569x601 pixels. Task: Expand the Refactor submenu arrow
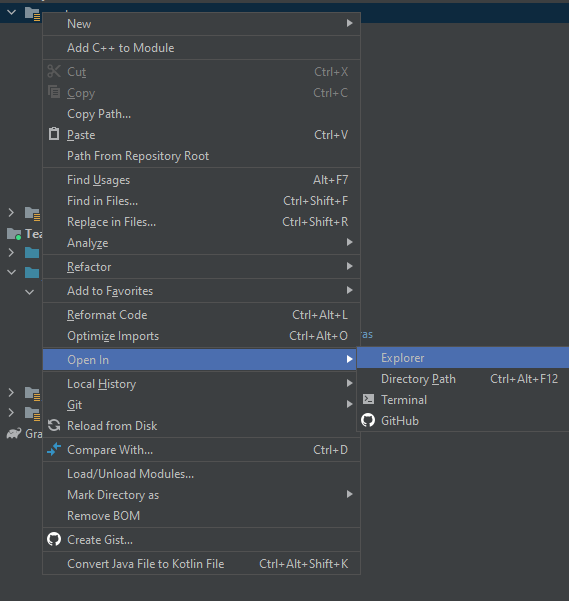pyautogui.click(x=349, y=266)
